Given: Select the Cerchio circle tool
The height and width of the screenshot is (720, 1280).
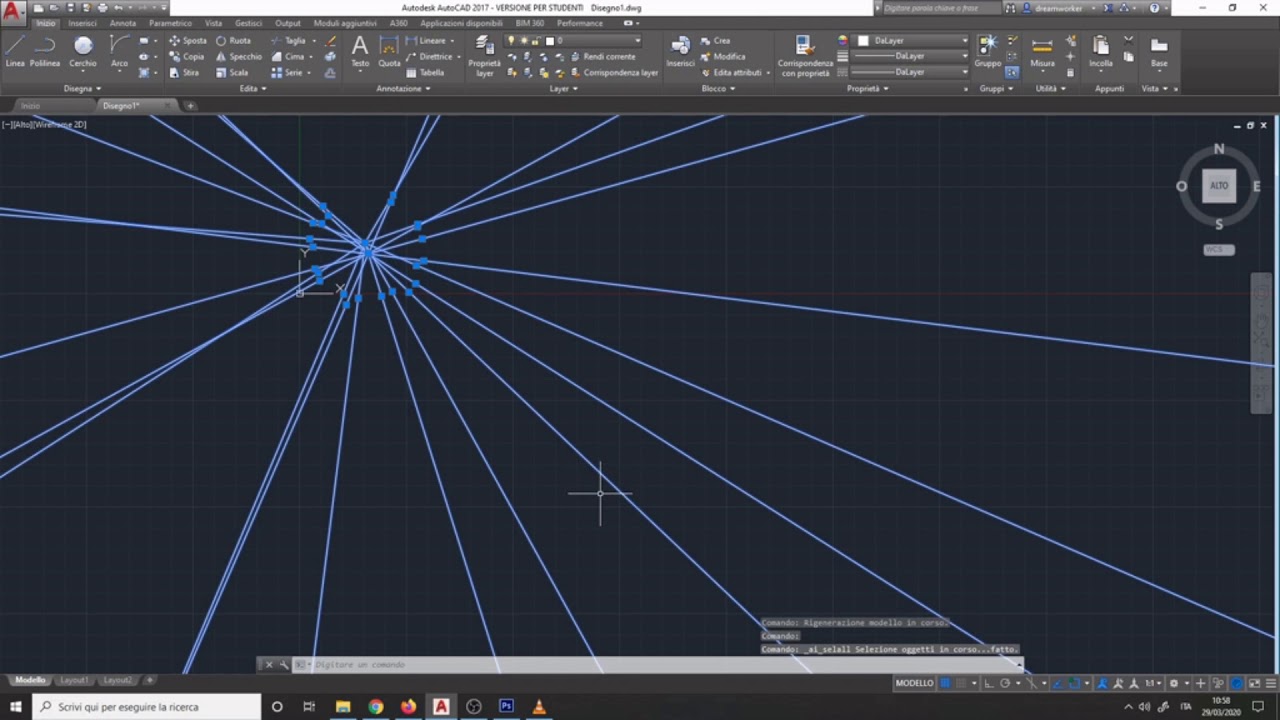Looking at the screenshot, I should (x=83, y=52).
